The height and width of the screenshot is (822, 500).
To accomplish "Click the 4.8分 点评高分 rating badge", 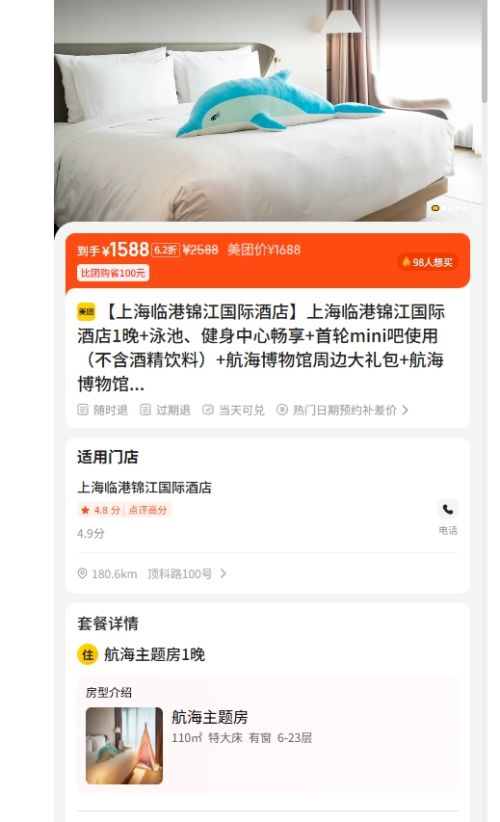I will pos(125,510).
